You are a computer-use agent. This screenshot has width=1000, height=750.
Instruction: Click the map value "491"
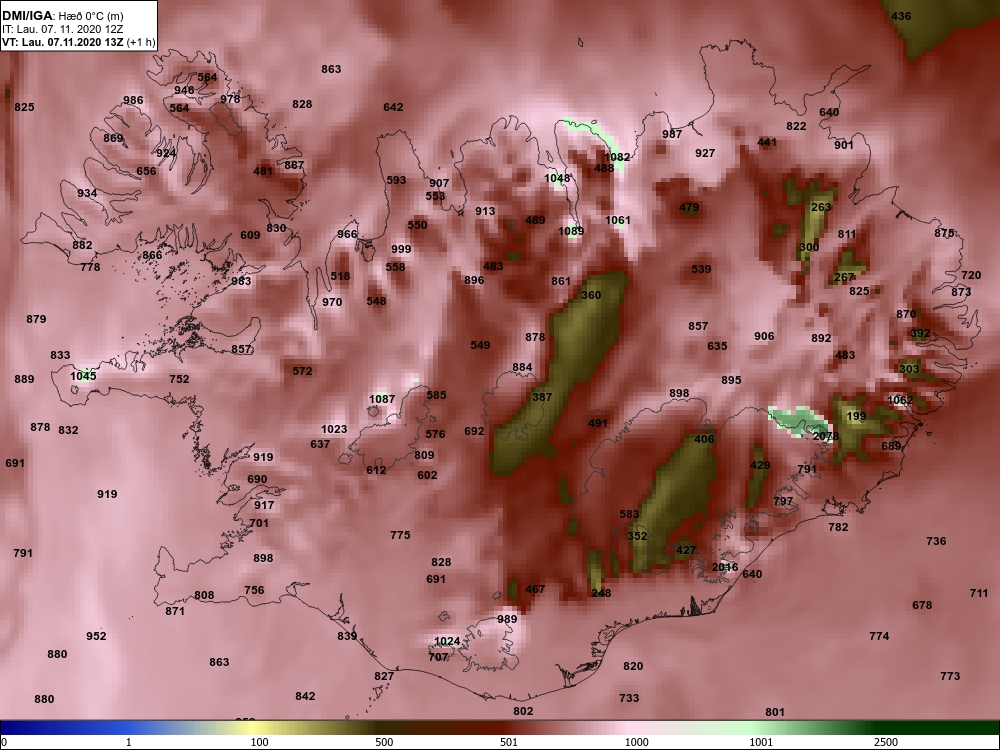click(x=598, y=423)
